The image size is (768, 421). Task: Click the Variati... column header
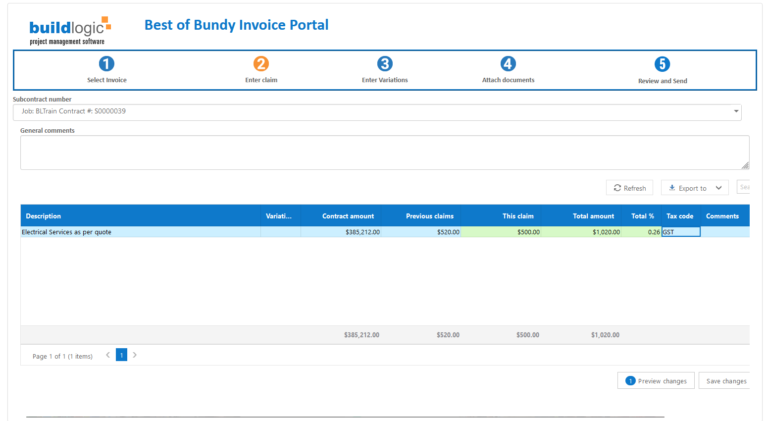[280, 216]
